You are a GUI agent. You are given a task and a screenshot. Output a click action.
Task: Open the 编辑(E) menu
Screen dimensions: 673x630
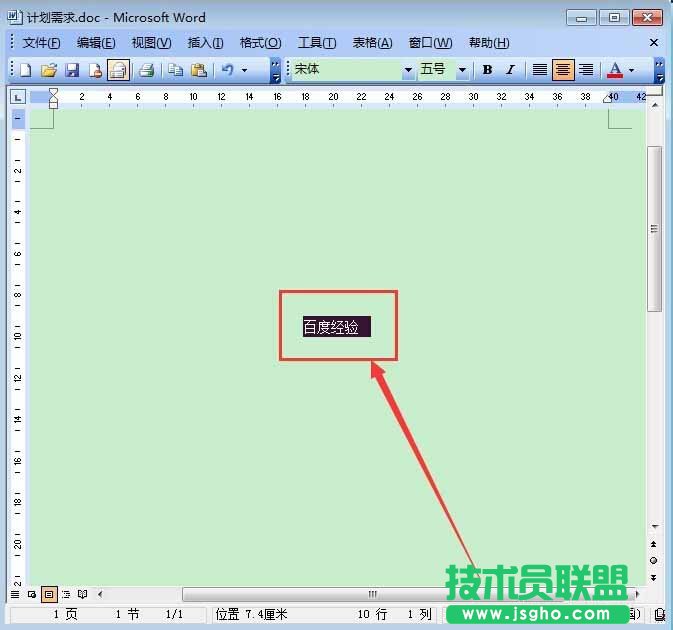(96, 43)
